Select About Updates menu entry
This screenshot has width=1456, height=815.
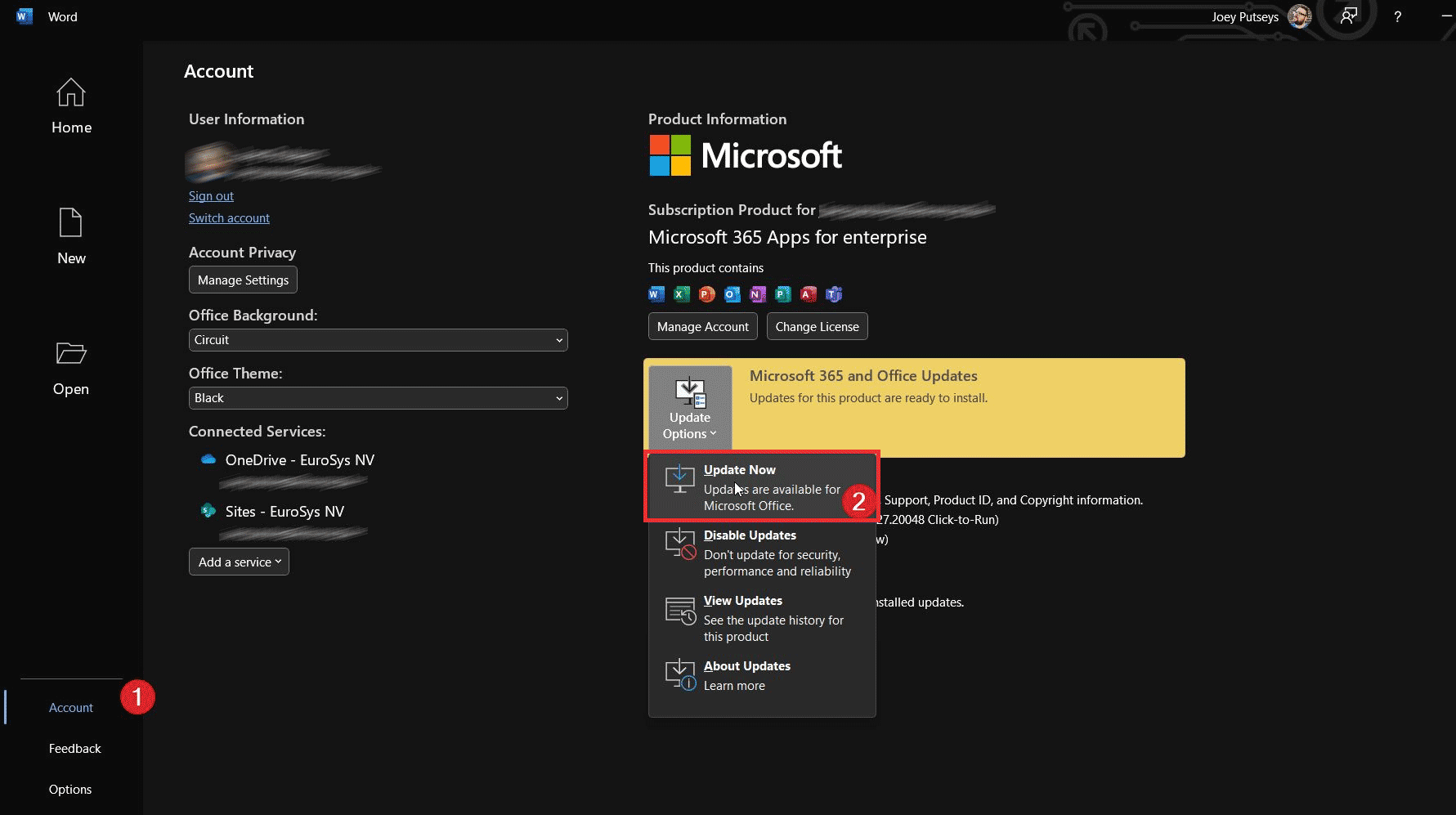[762, 675]
